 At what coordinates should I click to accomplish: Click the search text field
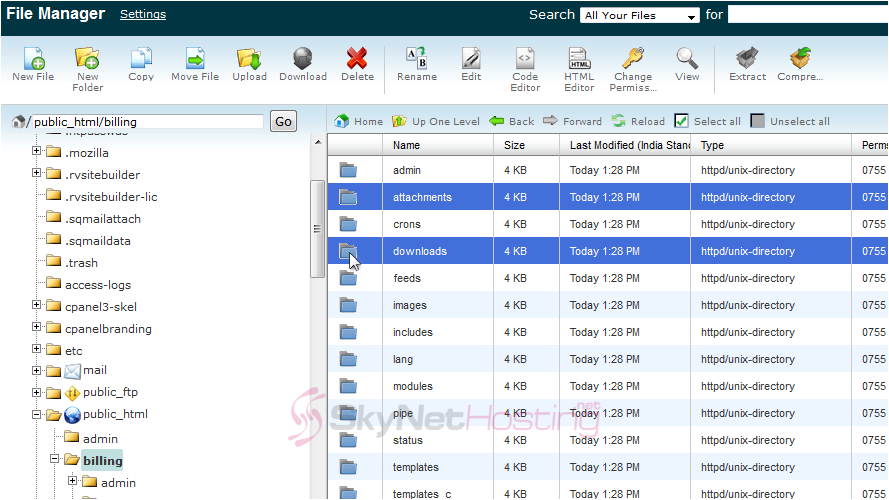(807, 15)
